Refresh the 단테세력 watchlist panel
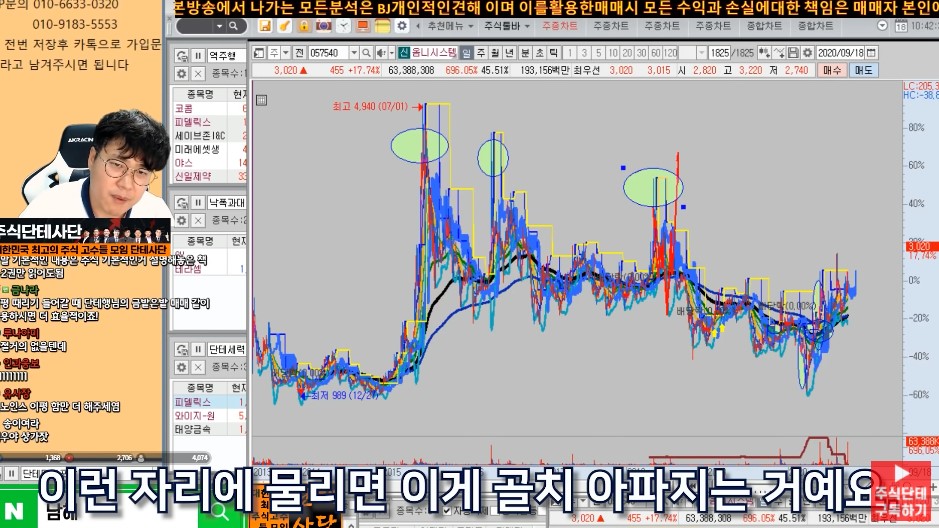 pos(182,349)
